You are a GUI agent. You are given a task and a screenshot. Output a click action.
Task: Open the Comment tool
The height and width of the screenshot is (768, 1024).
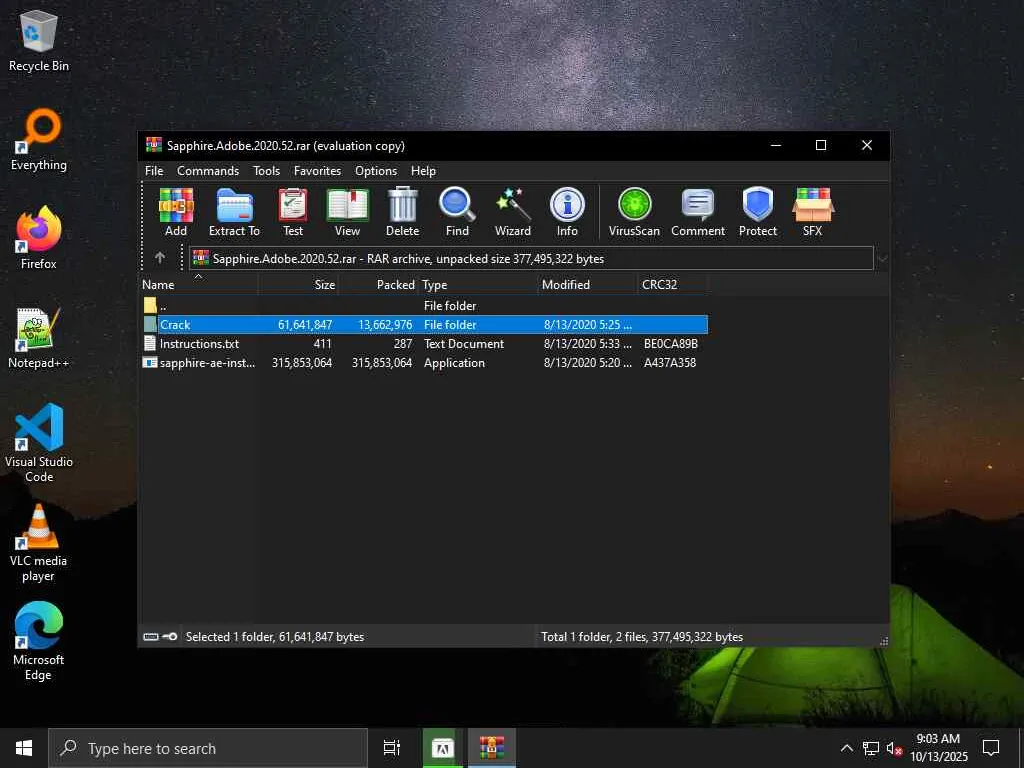[x=698, y=212]
